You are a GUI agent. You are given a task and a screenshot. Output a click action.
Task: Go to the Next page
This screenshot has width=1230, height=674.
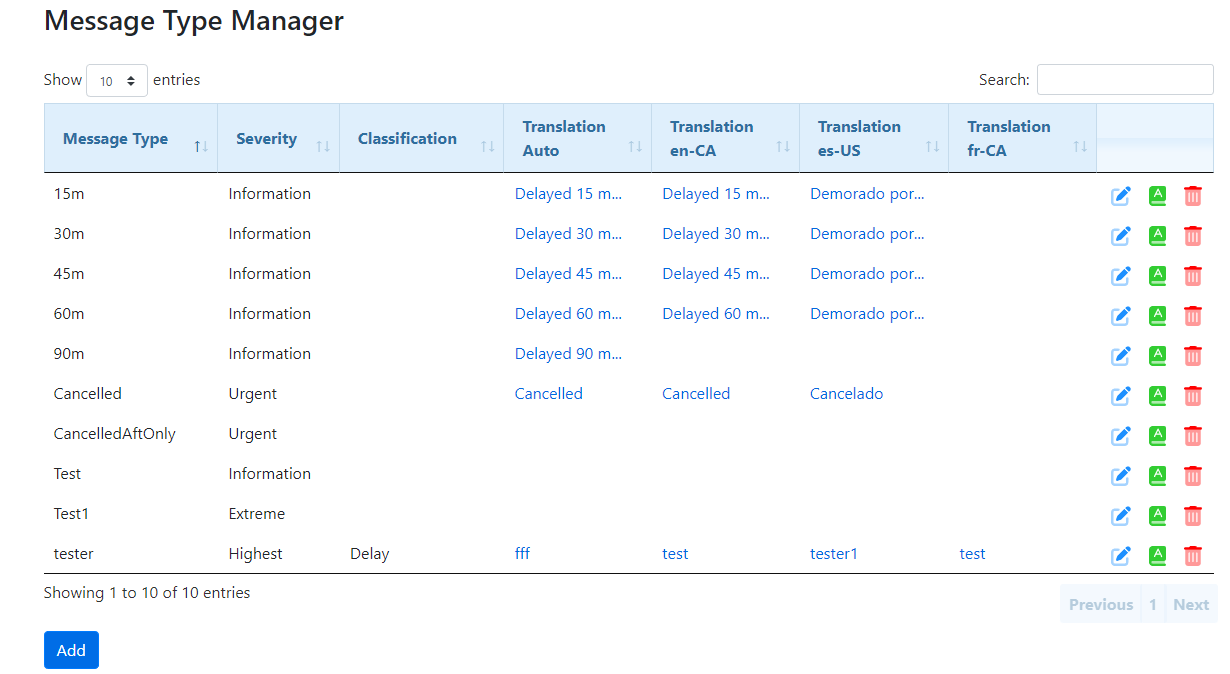pyautogui.click(x=1190, y=604)
